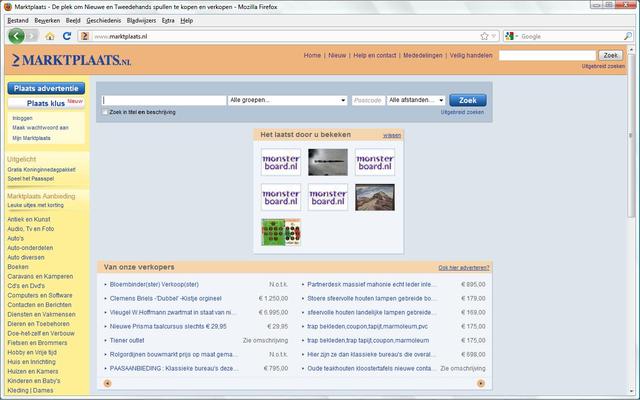Click the Plaats advertentie button
This screenshot has height=400, width=640.
[x=46, y=88]
